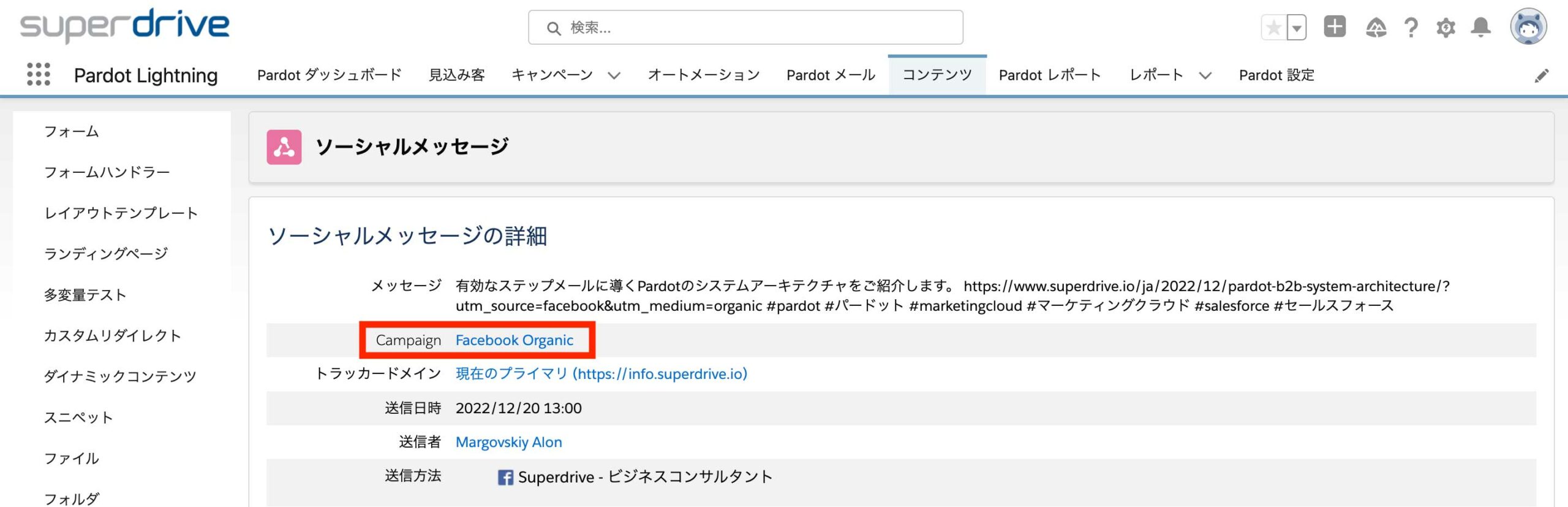Open the Margovskiy Alon sender link
The width and height of the screenshot is (1568, 507).
pyautogui.click(x=508, y=443)
